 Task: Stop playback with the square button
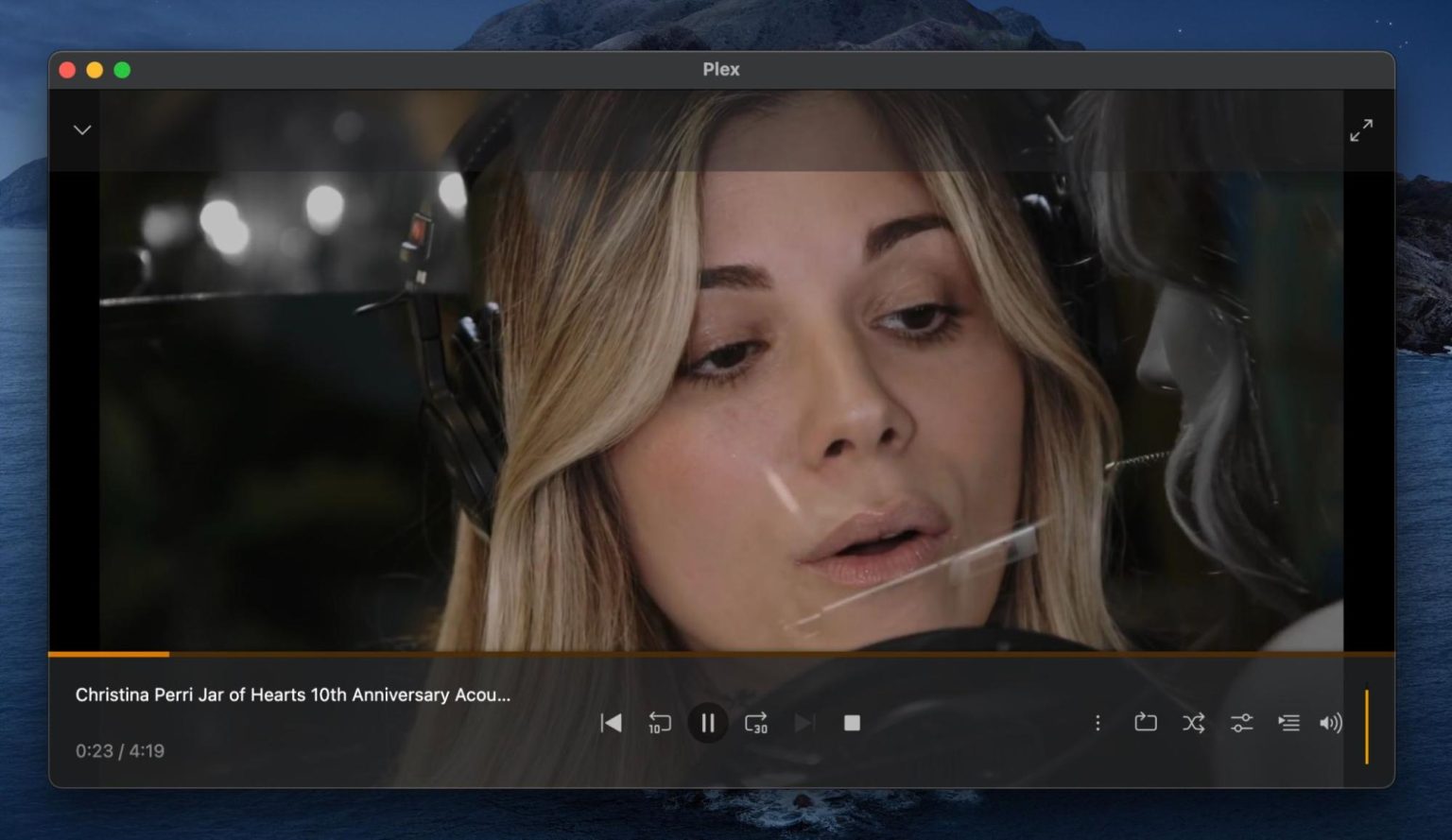(852, 723)
